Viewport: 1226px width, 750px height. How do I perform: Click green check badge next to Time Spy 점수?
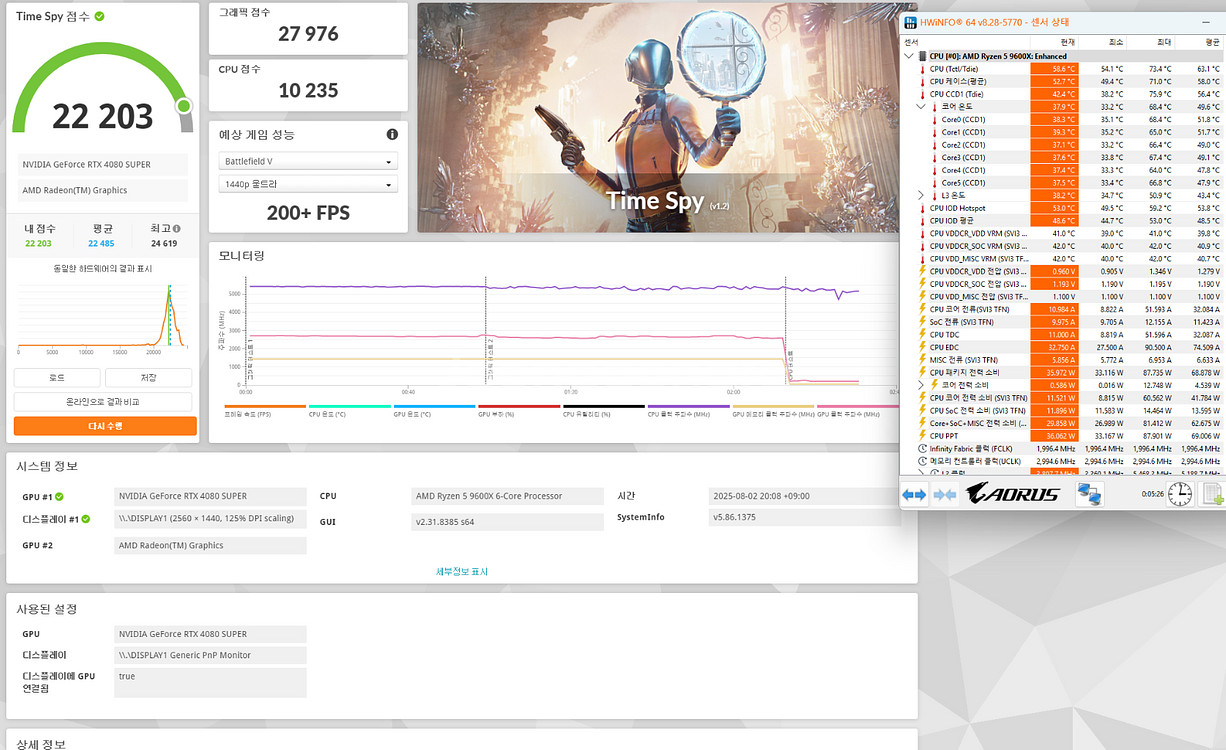(99, 16)
